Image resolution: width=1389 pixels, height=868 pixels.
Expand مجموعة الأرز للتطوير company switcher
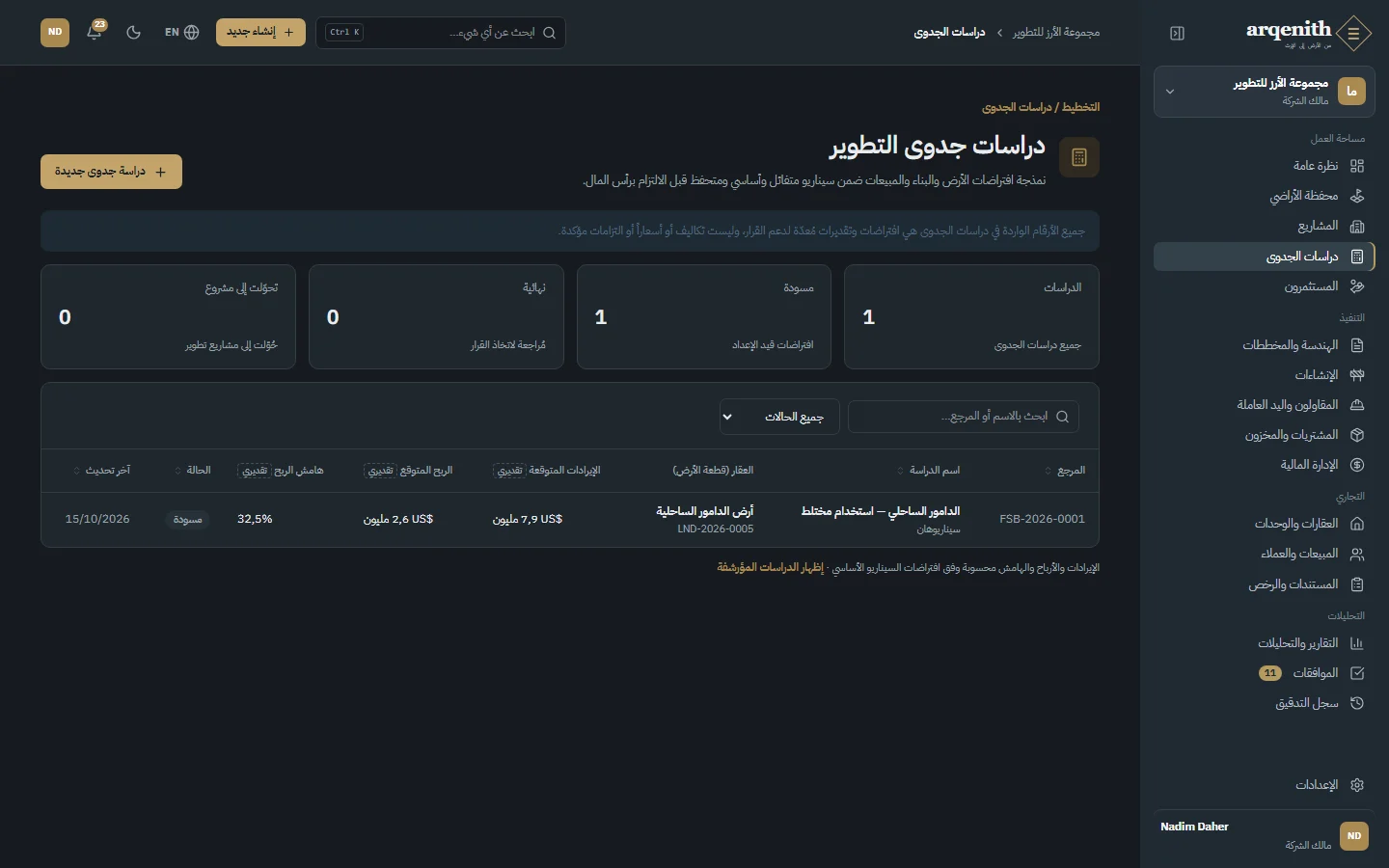[x=1265, y=92]
